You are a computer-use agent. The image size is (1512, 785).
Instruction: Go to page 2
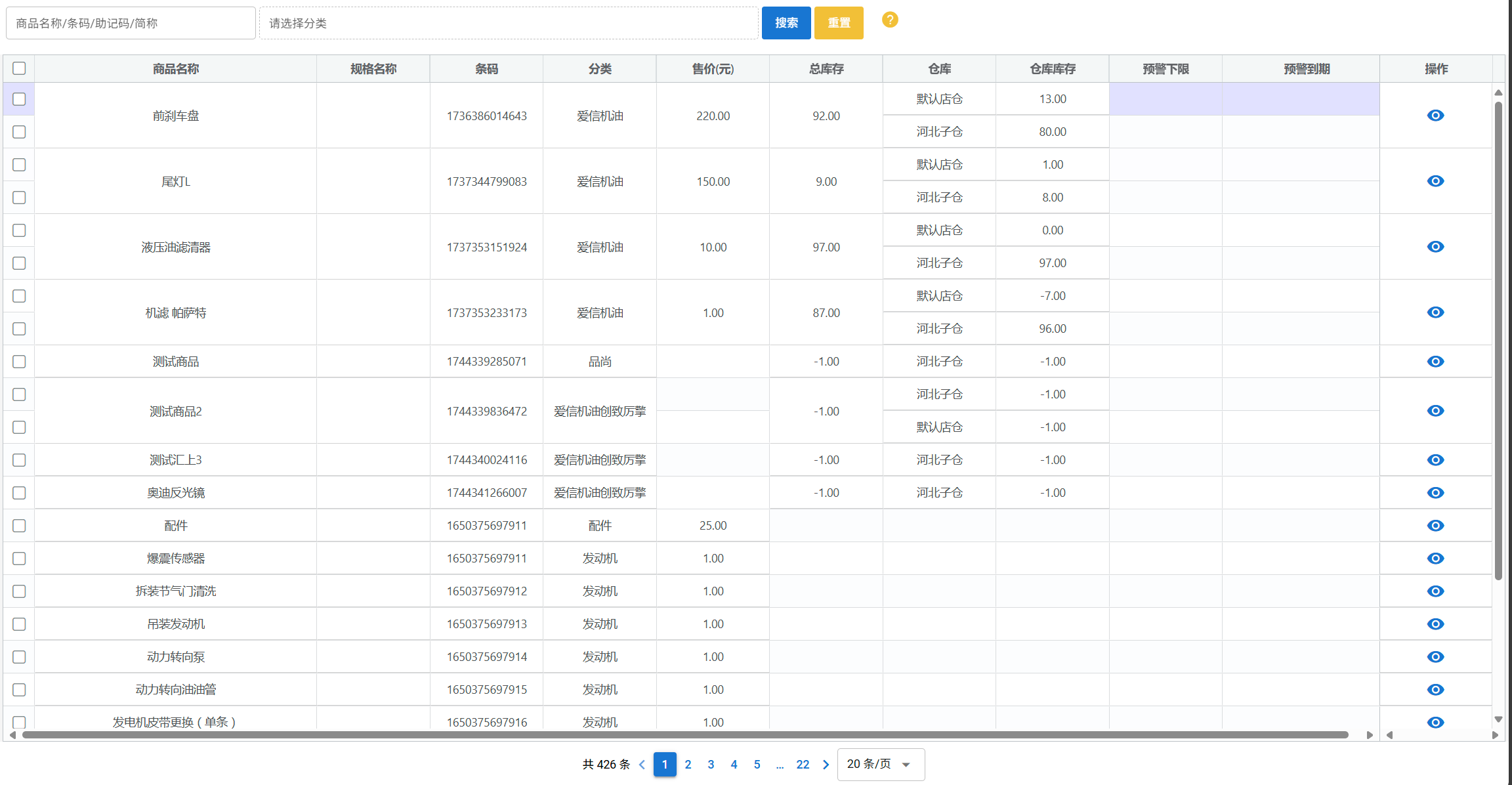[688, 765]
